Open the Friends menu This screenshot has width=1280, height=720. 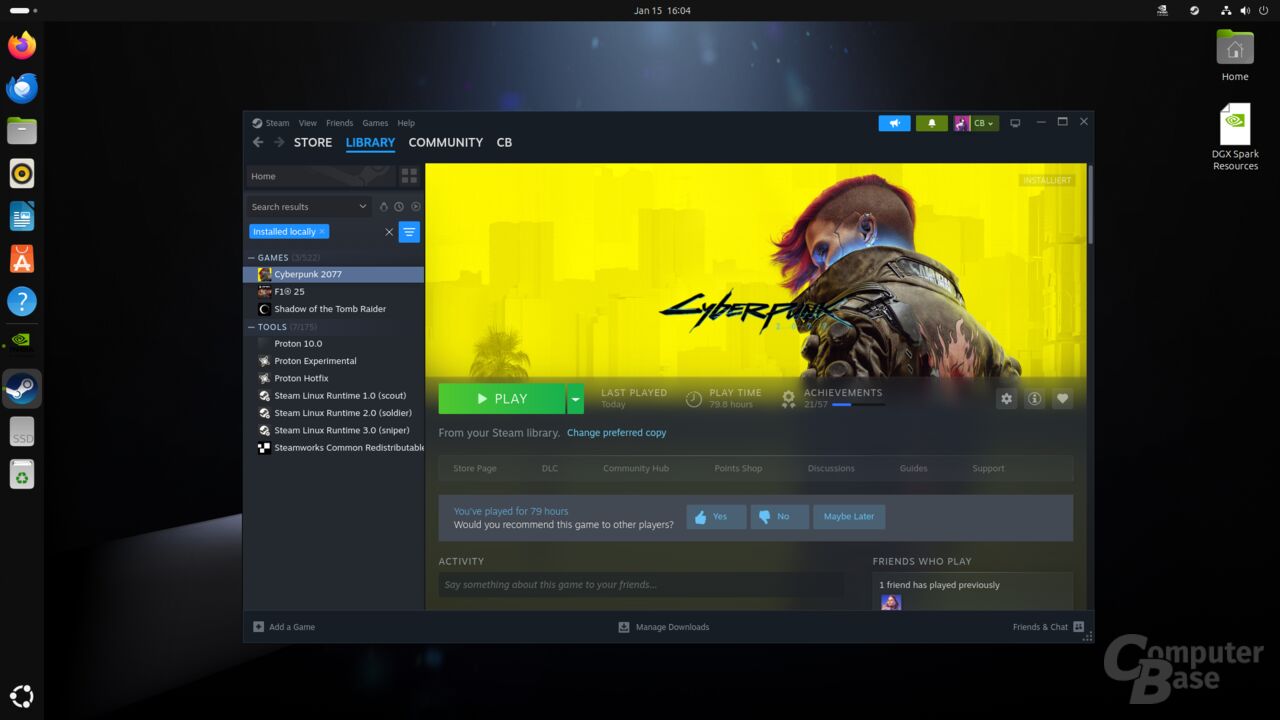340,123
